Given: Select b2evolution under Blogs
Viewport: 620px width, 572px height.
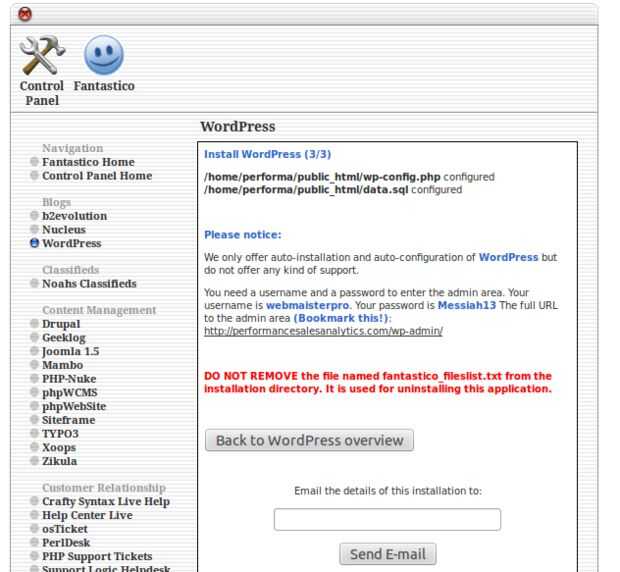Looking at the screenshot, I should pyautogui.click(x=74, y=216).
